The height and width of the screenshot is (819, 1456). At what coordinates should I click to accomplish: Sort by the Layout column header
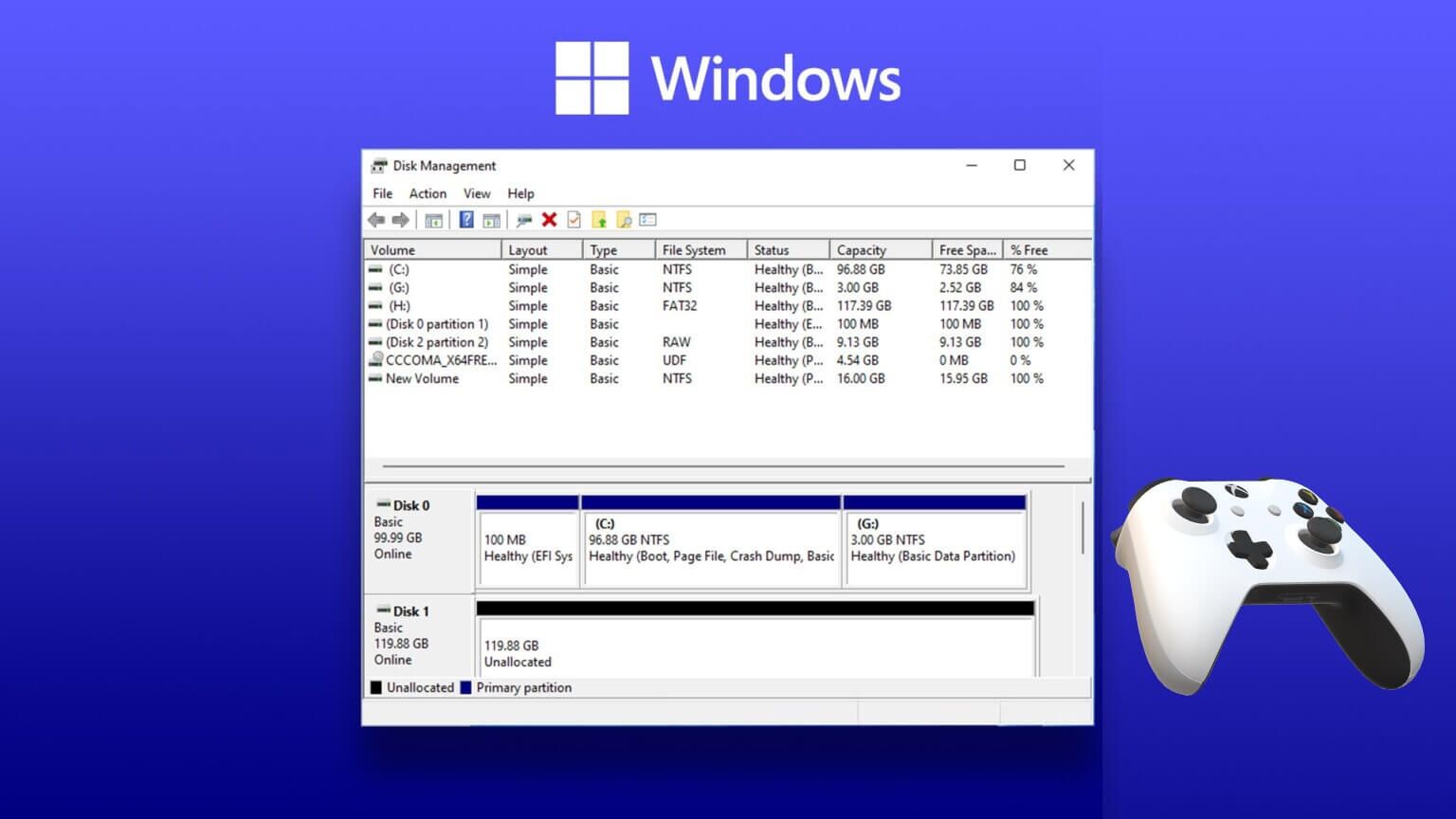point(542,250)
